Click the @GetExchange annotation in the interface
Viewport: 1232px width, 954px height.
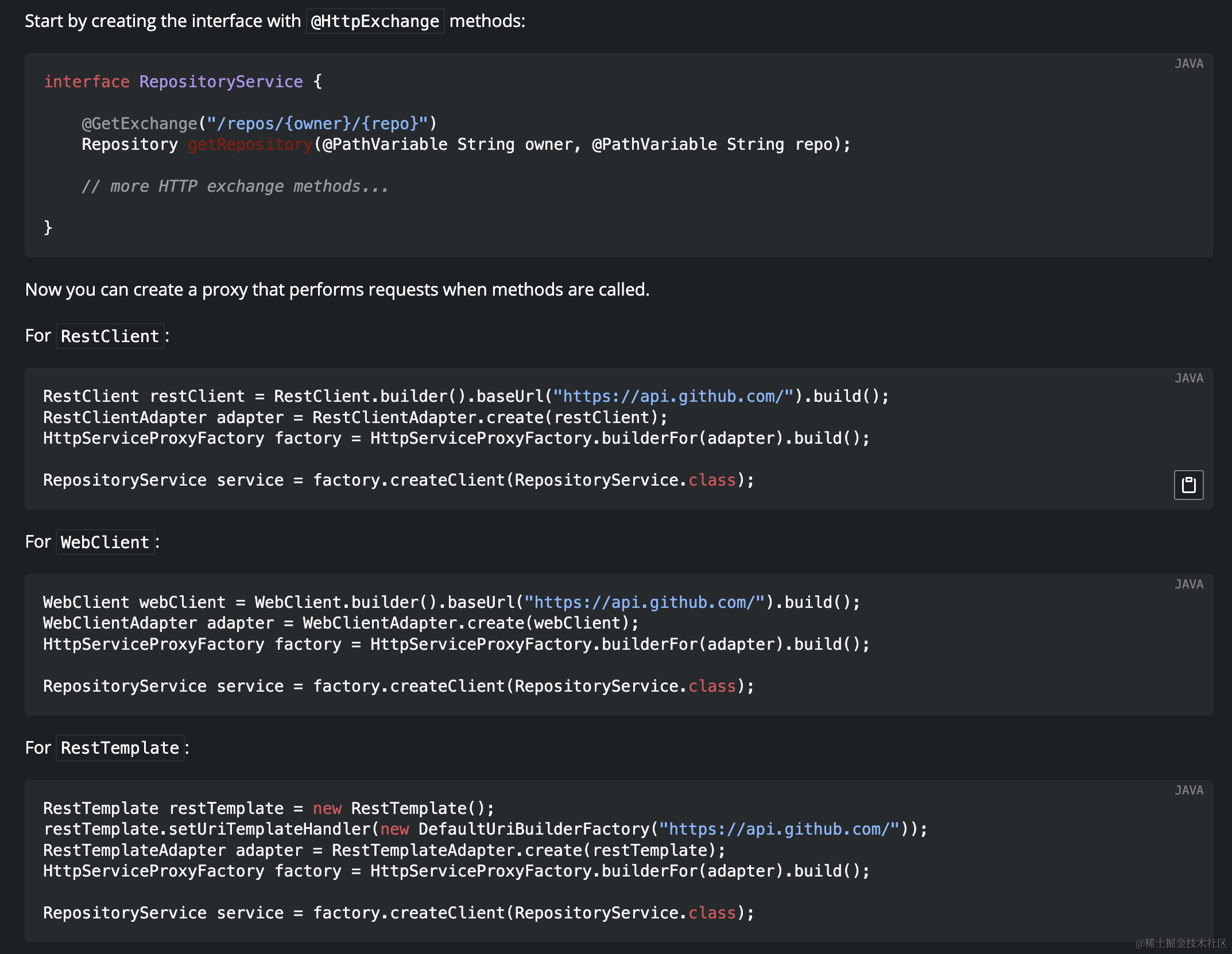point(138,123)
